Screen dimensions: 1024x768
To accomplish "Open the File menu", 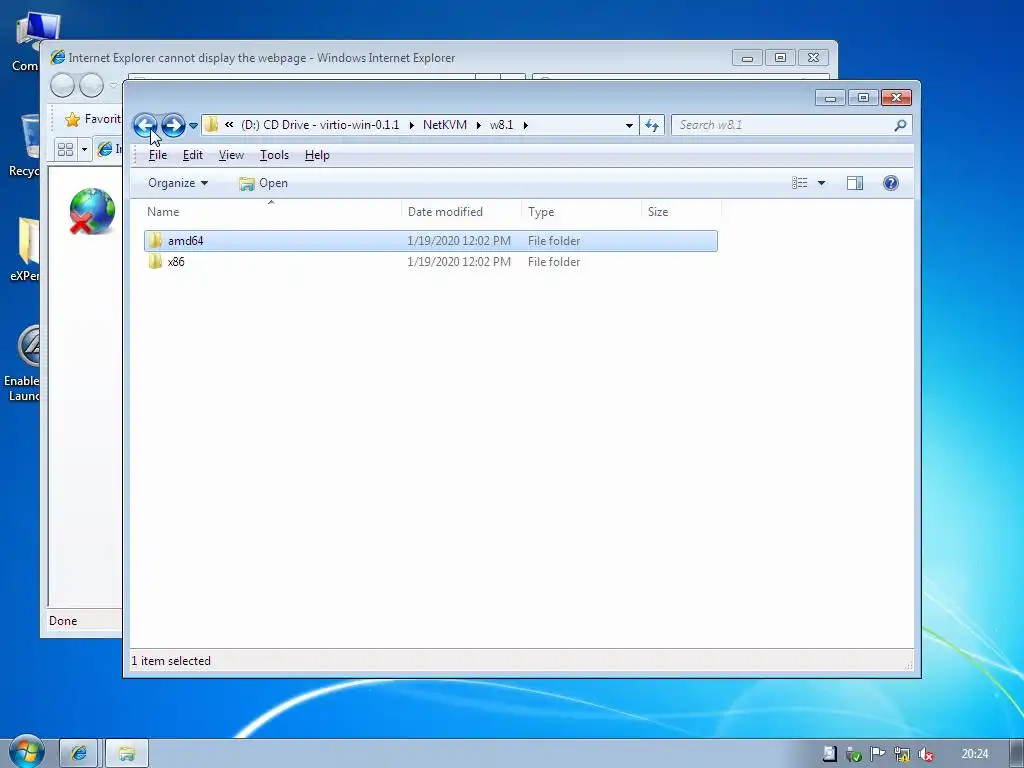I will click(157, 155).
